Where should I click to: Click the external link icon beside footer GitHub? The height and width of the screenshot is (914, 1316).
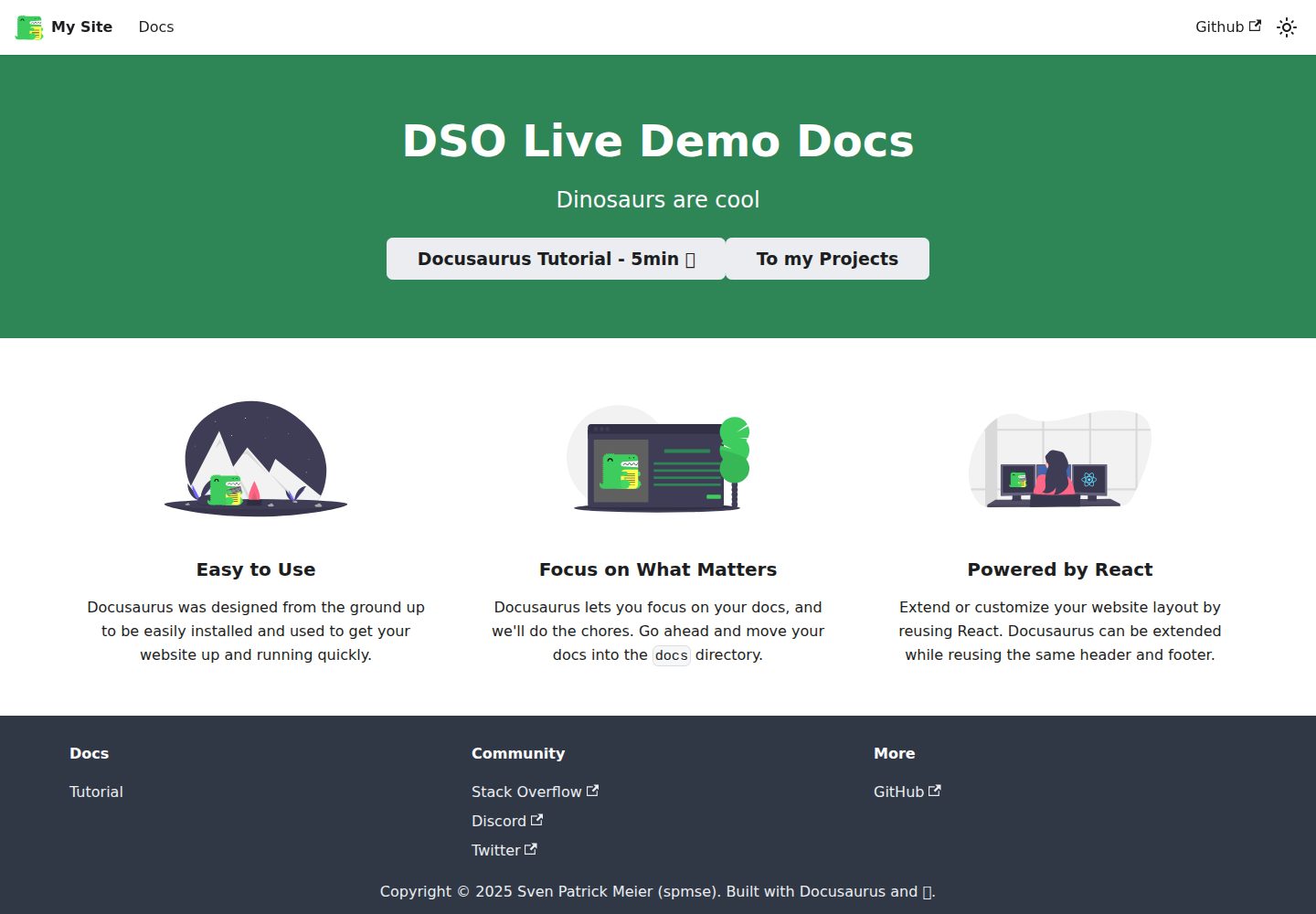pyautogui.click(x=935, y=791)
